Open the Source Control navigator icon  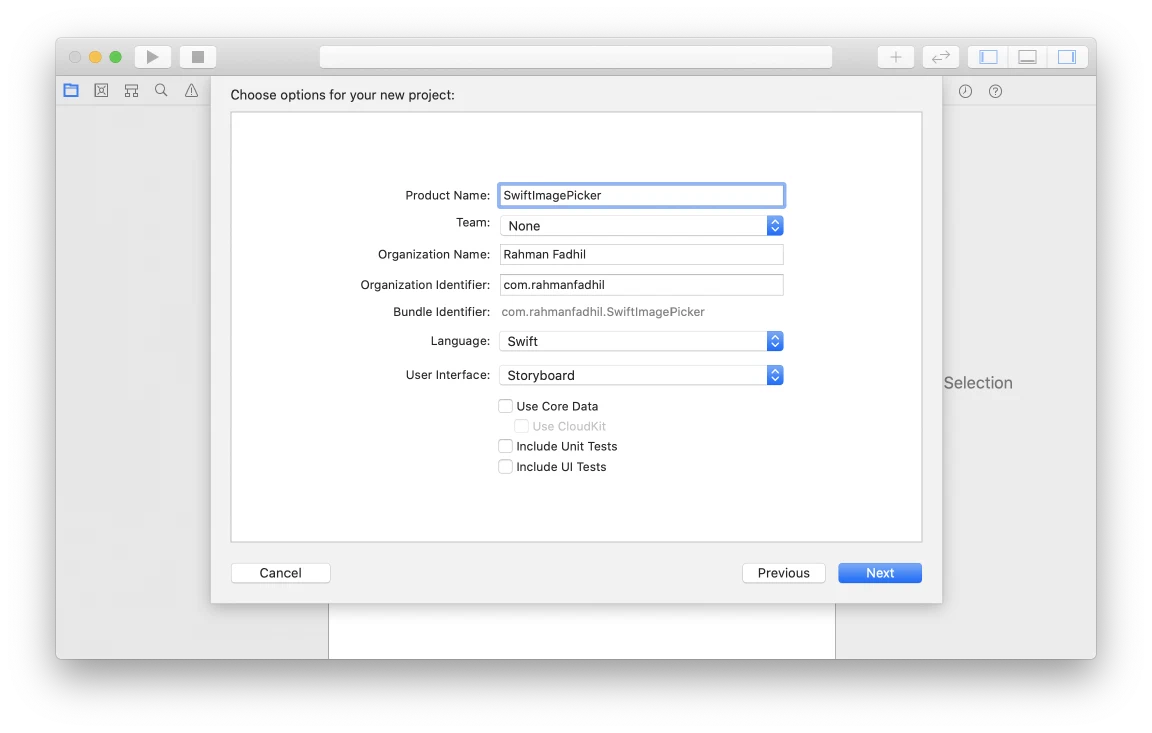[101, 90]
